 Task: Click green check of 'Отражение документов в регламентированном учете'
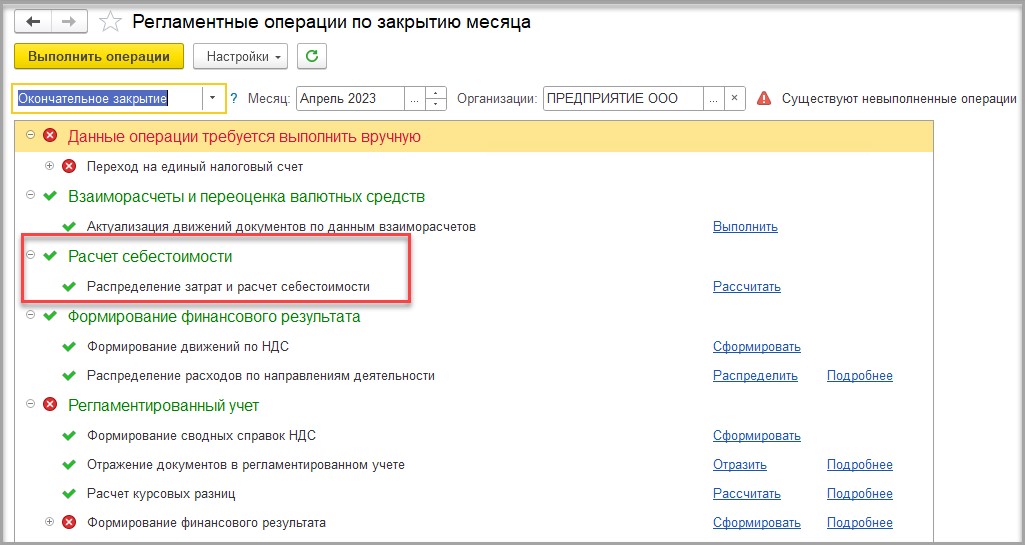coord(69,465)
